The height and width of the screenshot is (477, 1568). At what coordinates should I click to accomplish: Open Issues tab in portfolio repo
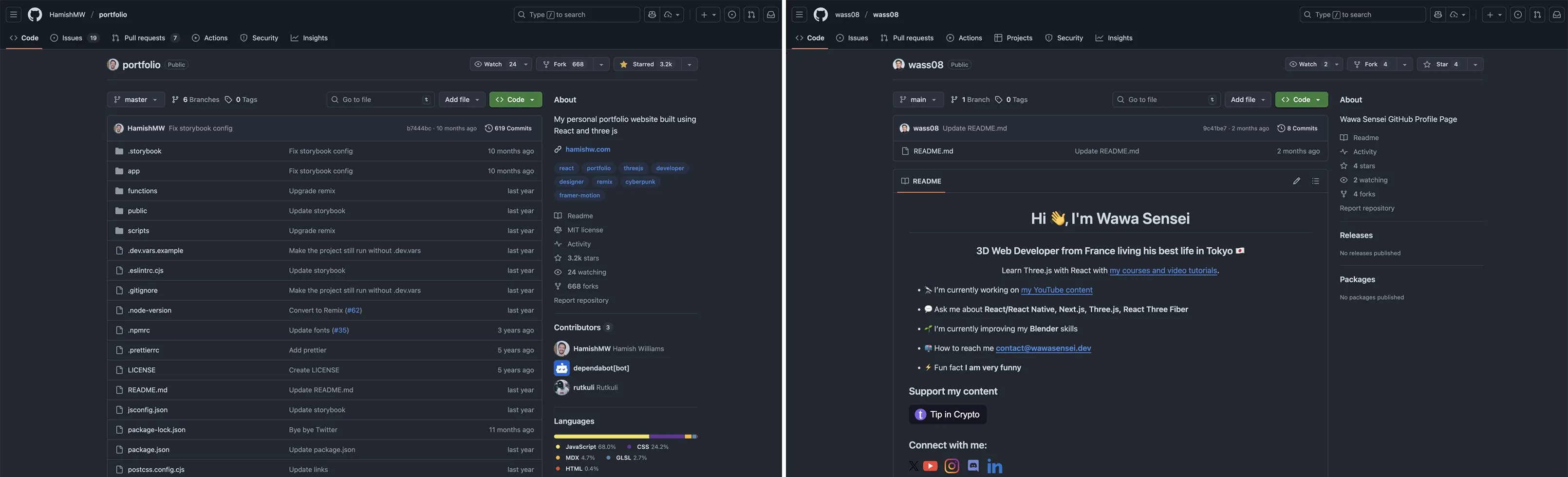(x=74, y=38)
